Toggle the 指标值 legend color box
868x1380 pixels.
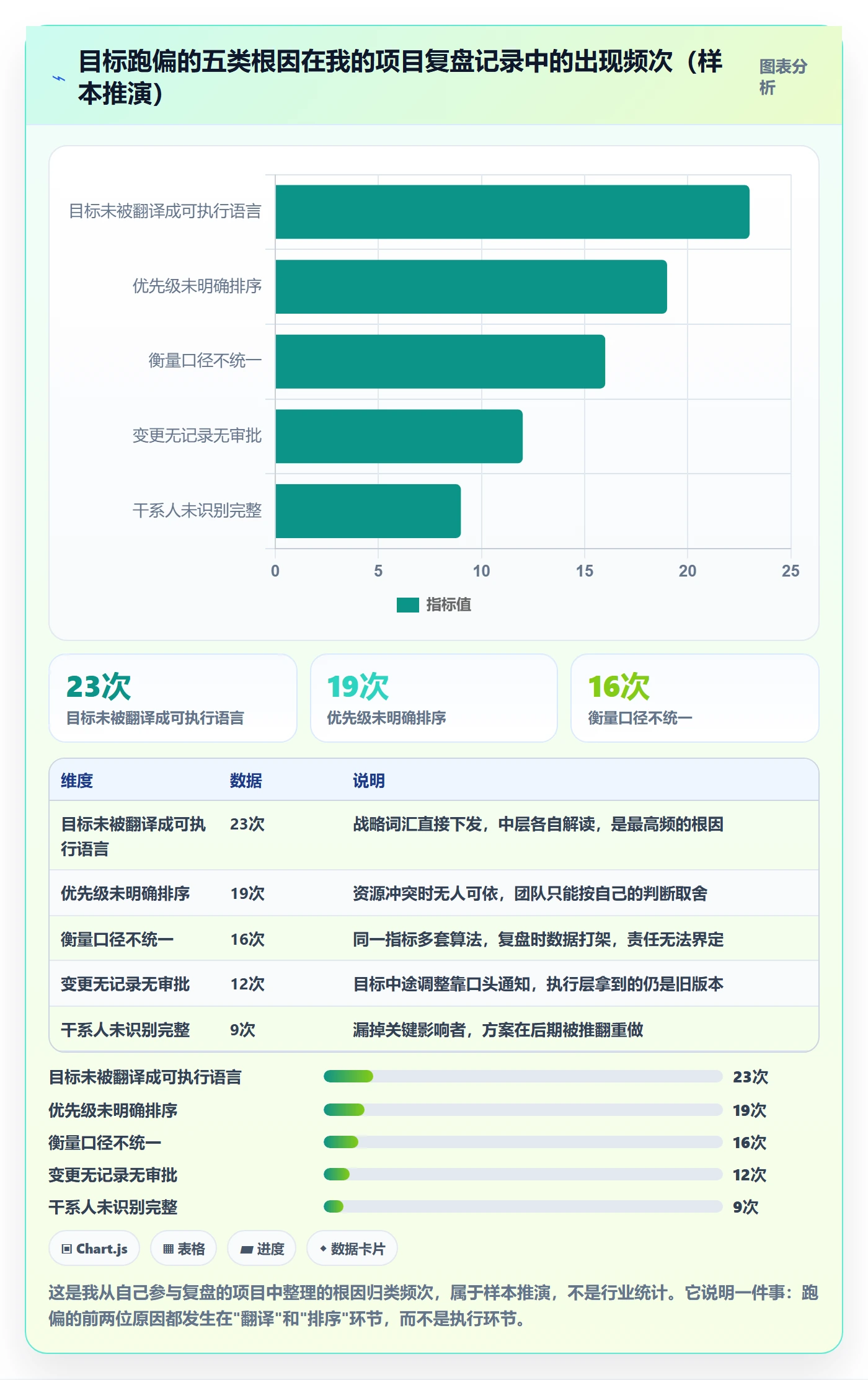[408, 605]
